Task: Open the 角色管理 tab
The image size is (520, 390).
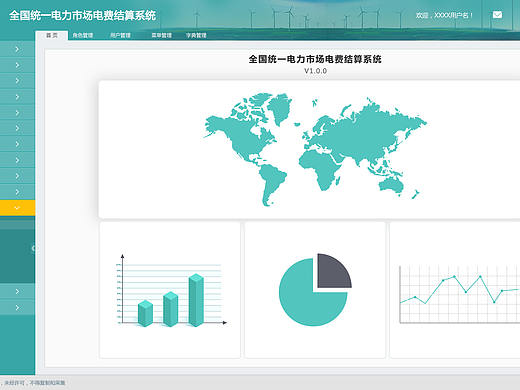Action: 83,35
